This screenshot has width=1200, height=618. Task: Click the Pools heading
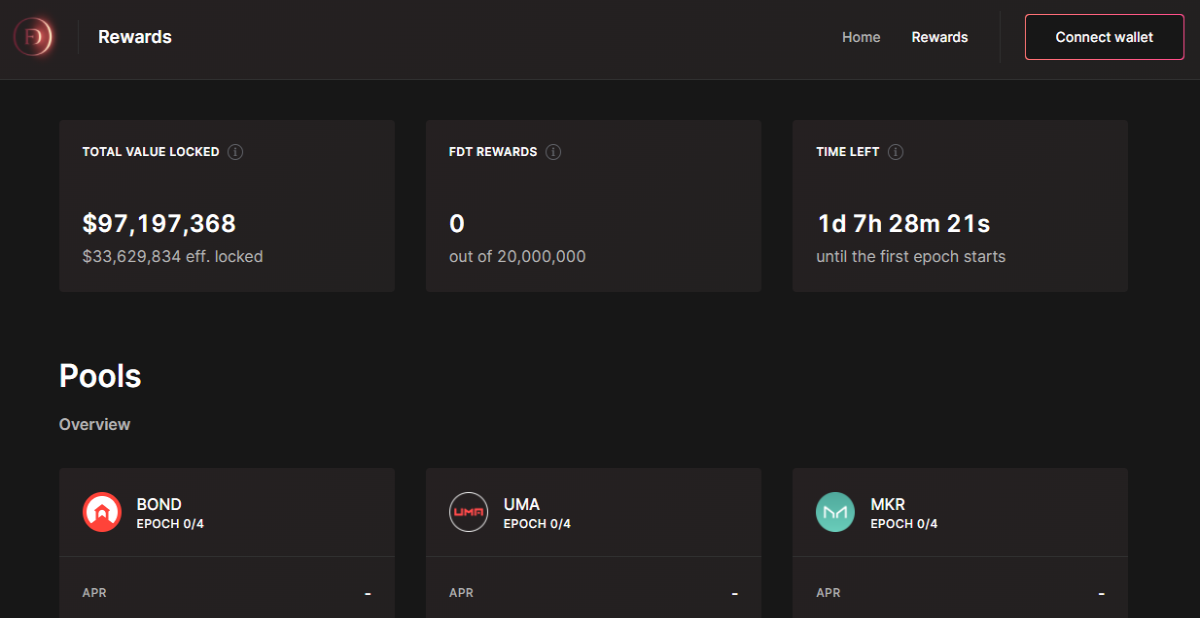point(100,376)
